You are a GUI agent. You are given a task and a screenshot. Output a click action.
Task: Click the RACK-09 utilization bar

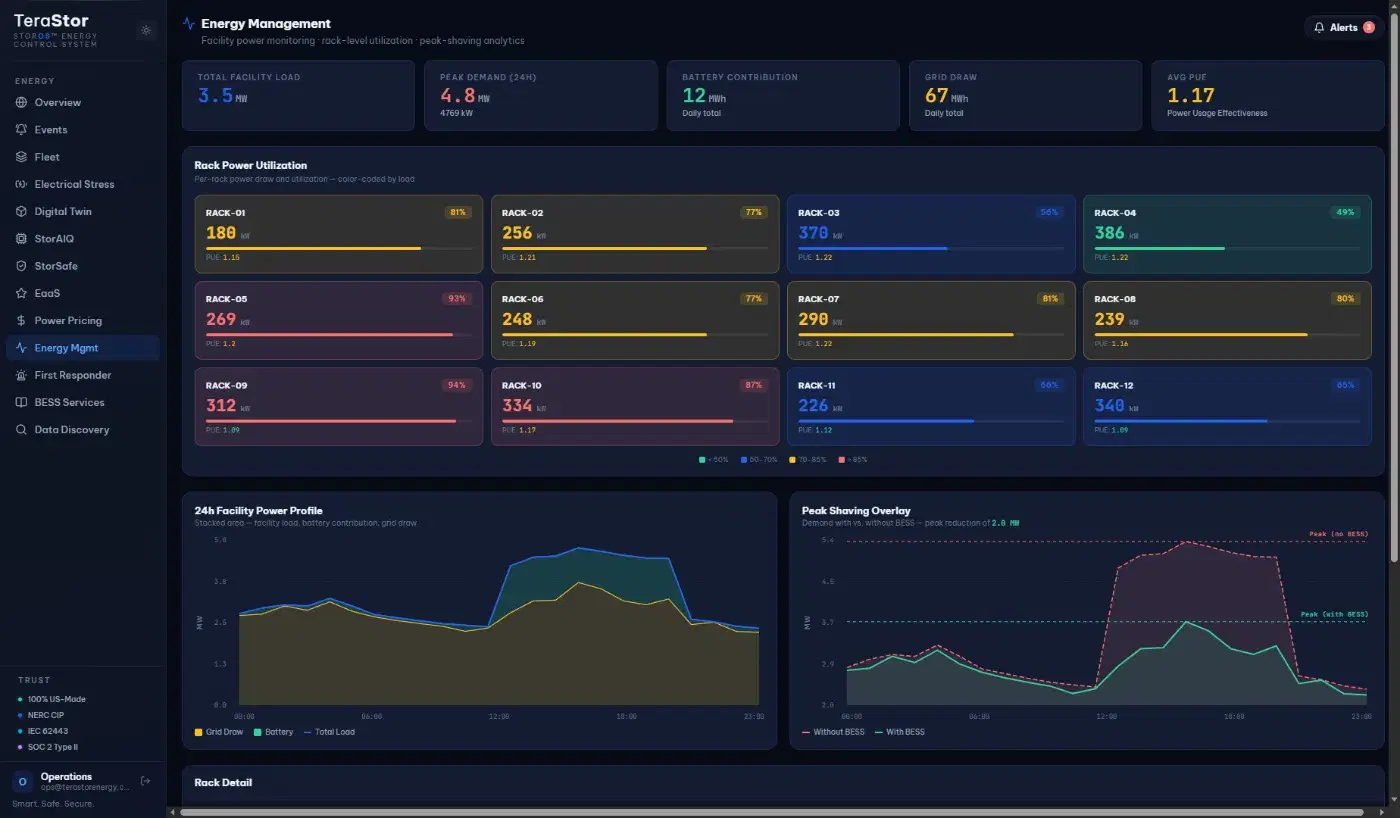click(x=339, y=421)
